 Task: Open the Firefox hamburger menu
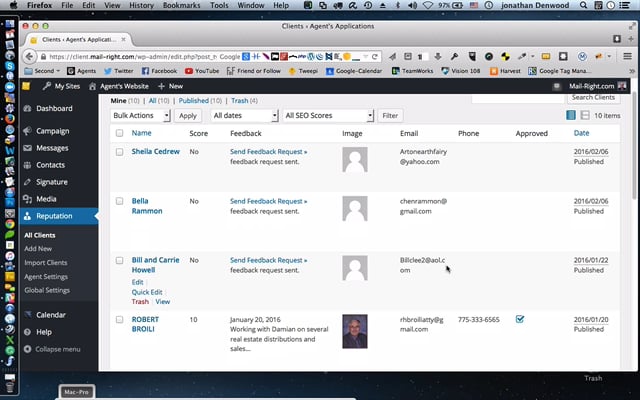[x=627, y=56]
